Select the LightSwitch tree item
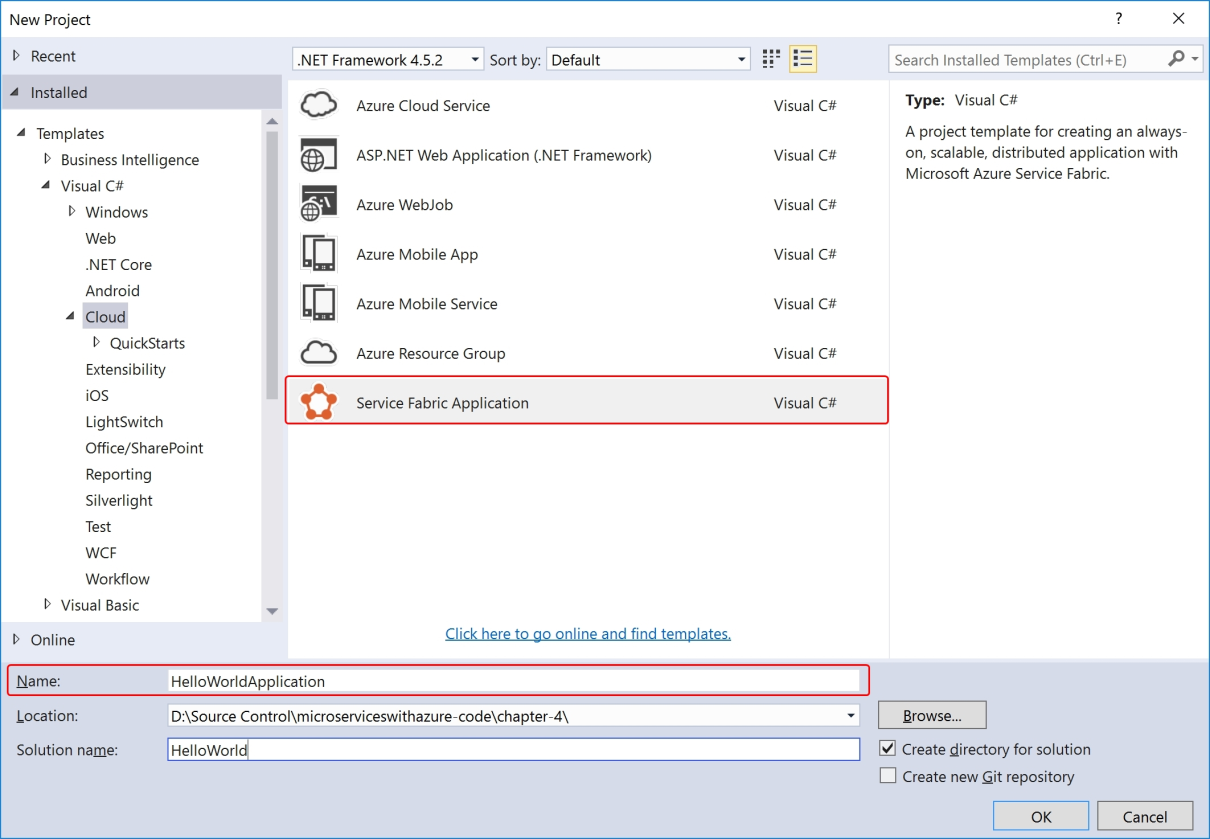The height and width of the screenshot is (839, 1210). (125, 422)
